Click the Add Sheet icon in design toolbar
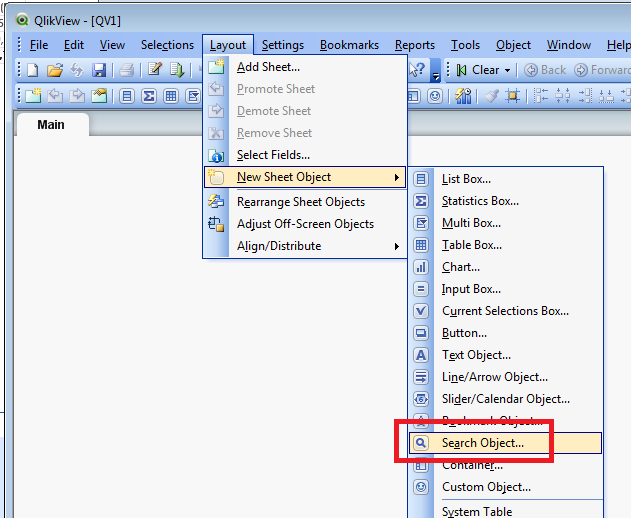Screen dimensions: 631x518 33,96
